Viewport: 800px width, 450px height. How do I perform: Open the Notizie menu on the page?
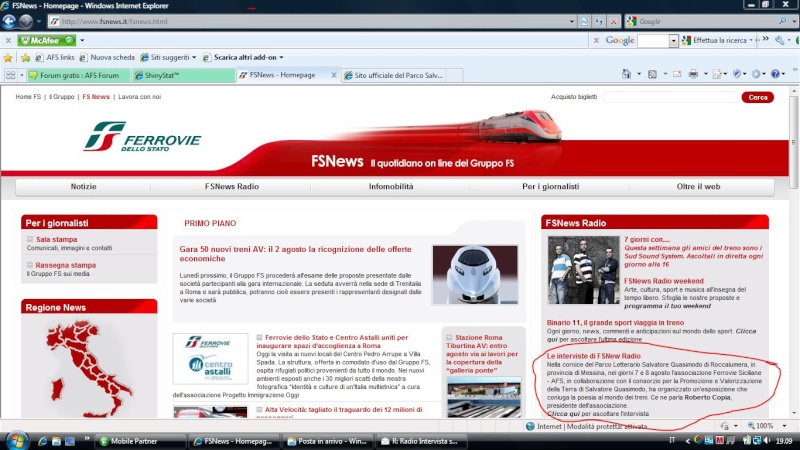click(x=83, y=187)
